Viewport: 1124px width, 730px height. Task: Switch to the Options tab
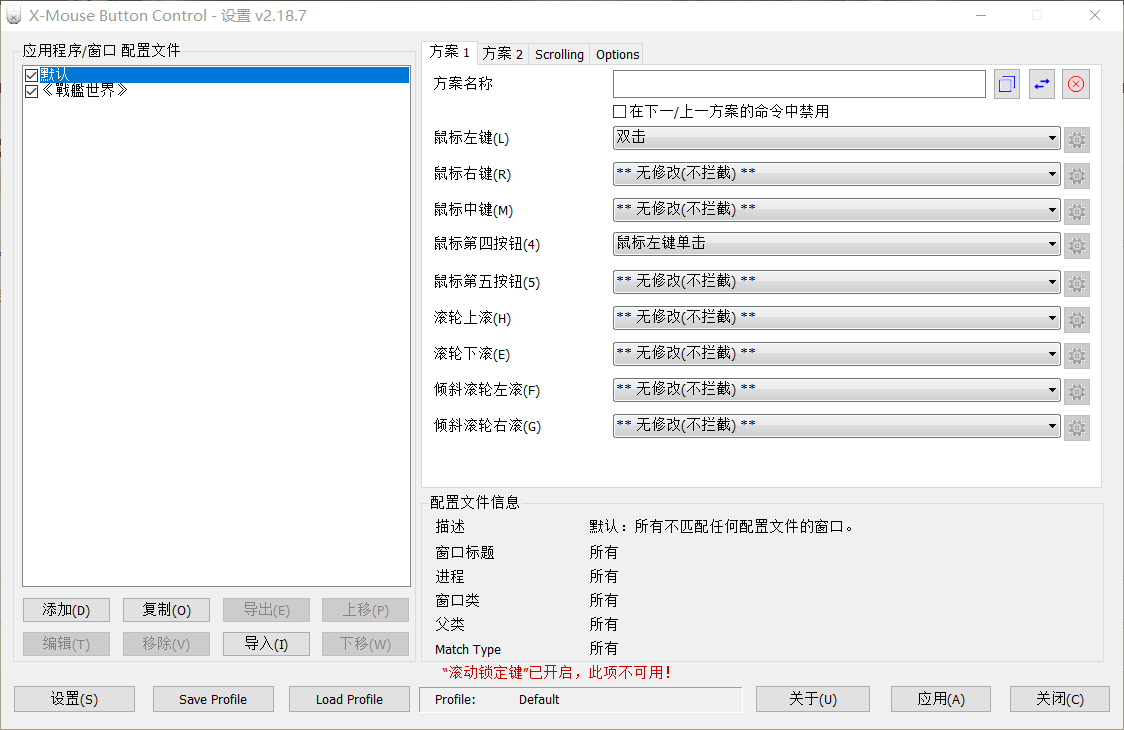(x=617, y=54)
